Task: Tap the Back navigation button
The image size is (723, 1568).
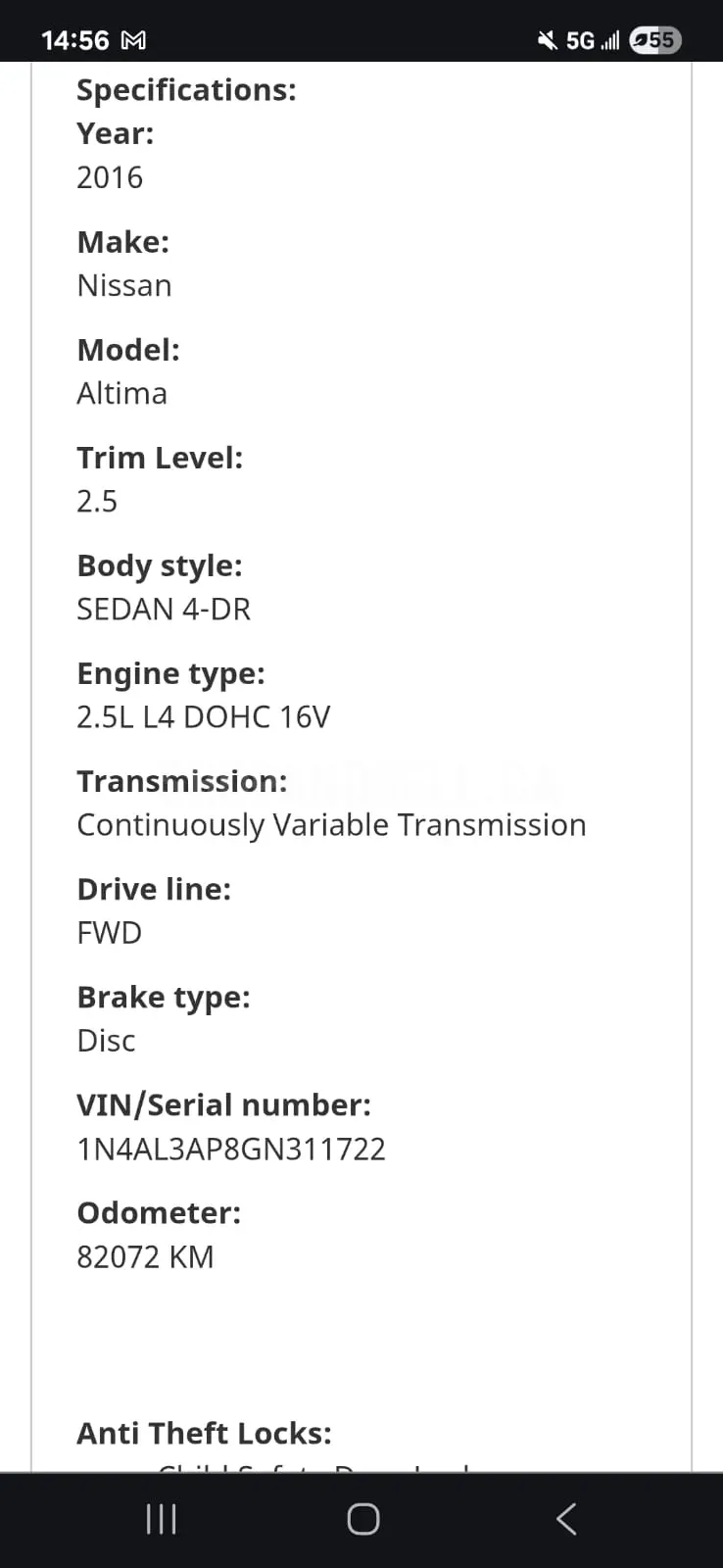Action: [x=565, y=1518]
